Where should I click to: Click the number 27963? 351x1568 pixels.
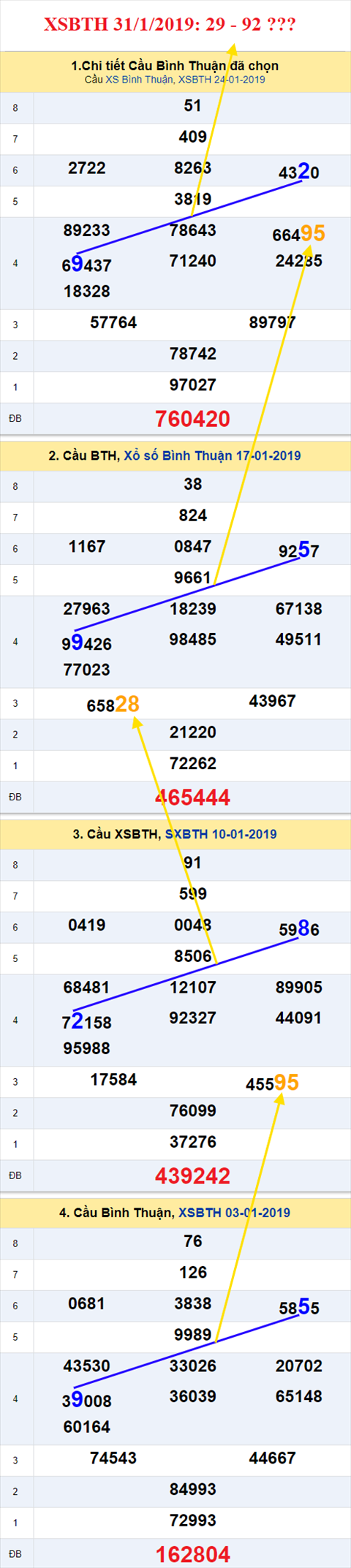(x=87, y=609)
